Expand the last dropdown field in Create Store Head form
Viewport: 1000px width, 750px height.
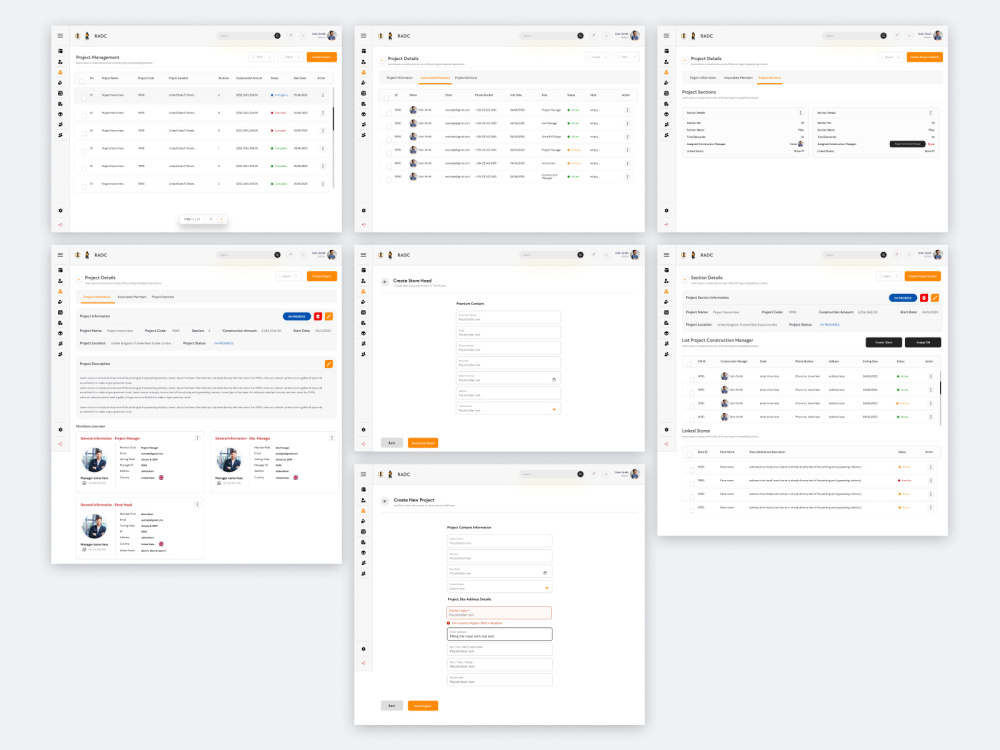point(509,409)
